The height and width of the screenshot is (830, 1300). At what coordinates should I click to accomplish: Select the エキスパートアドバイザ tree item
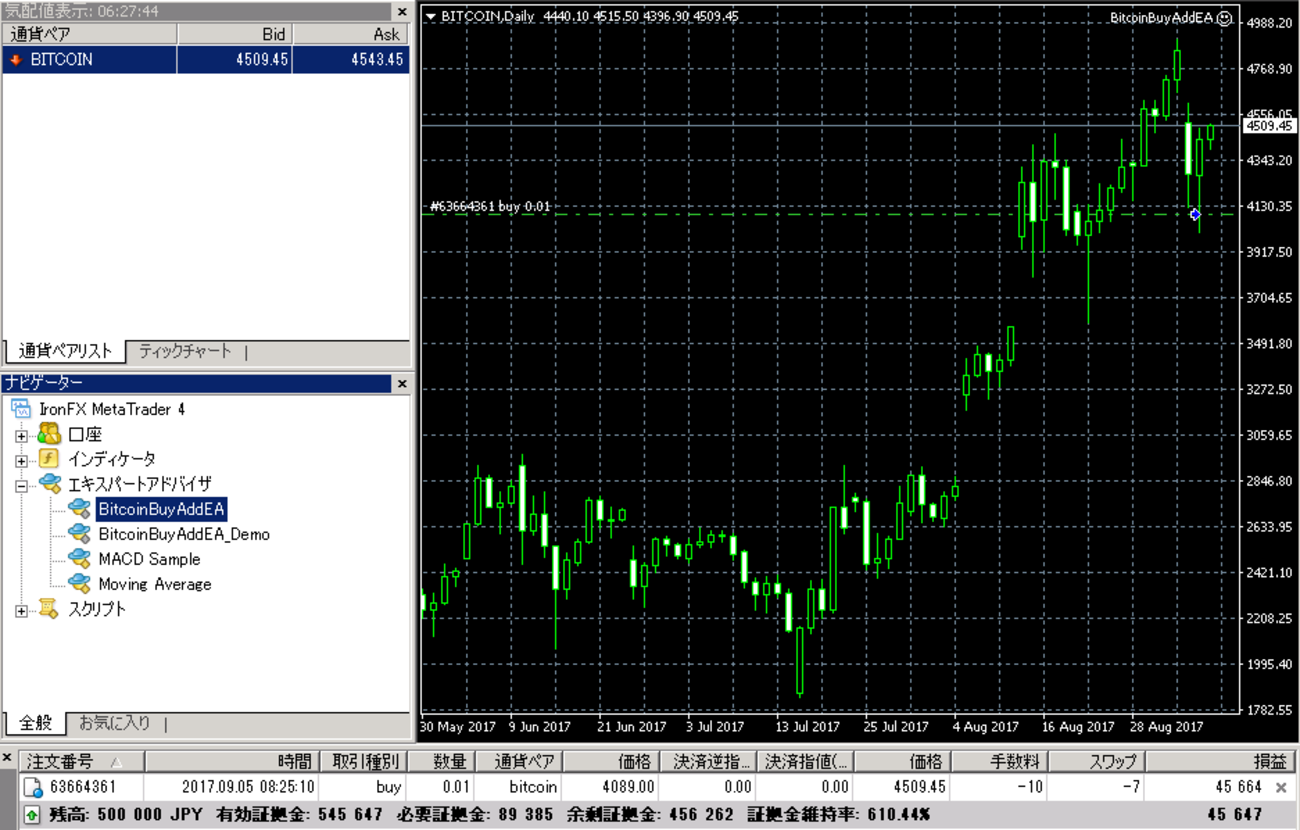[140, 485]
